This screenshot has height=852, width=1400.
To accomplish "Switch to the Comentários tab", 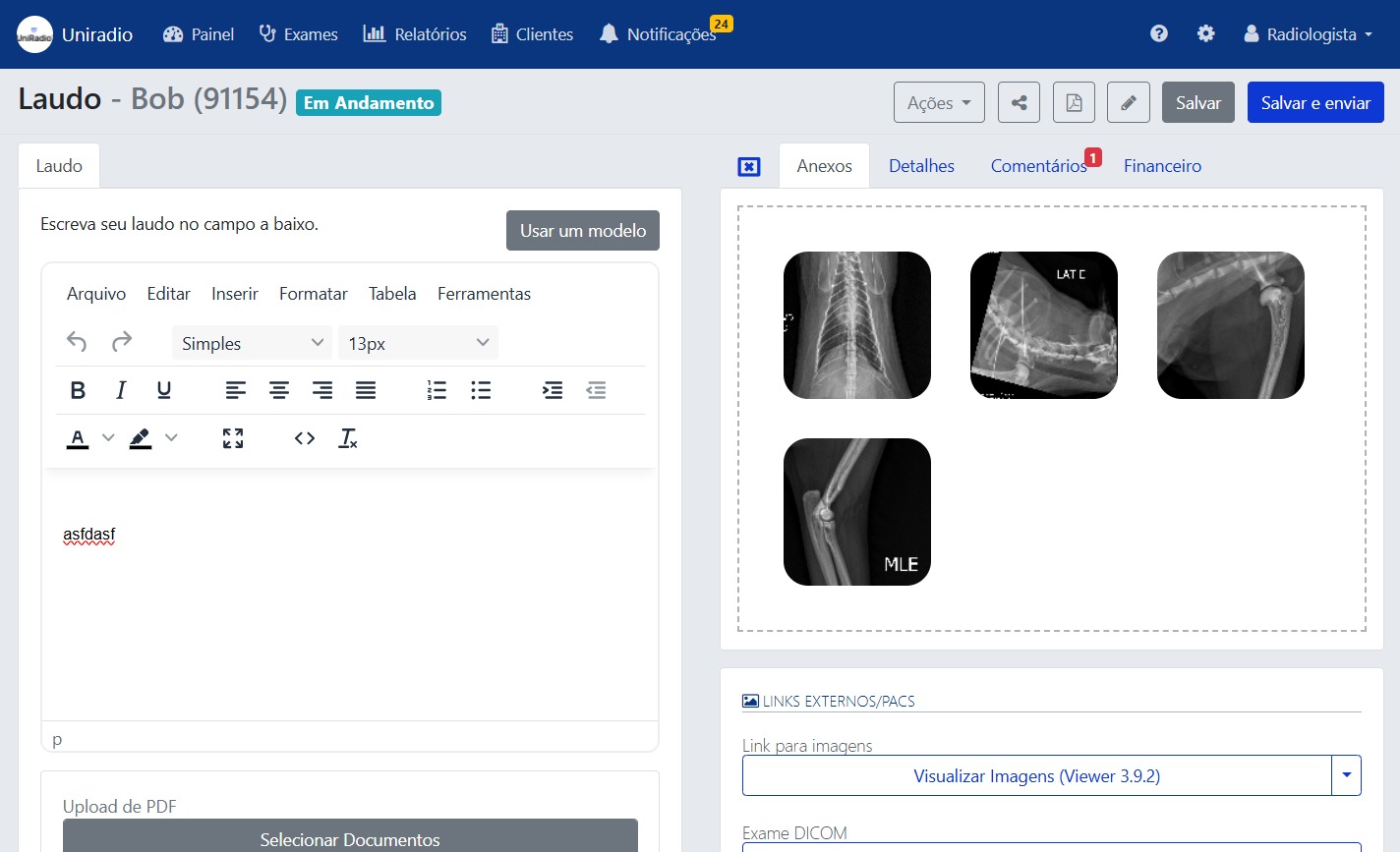I will 1037,165.
